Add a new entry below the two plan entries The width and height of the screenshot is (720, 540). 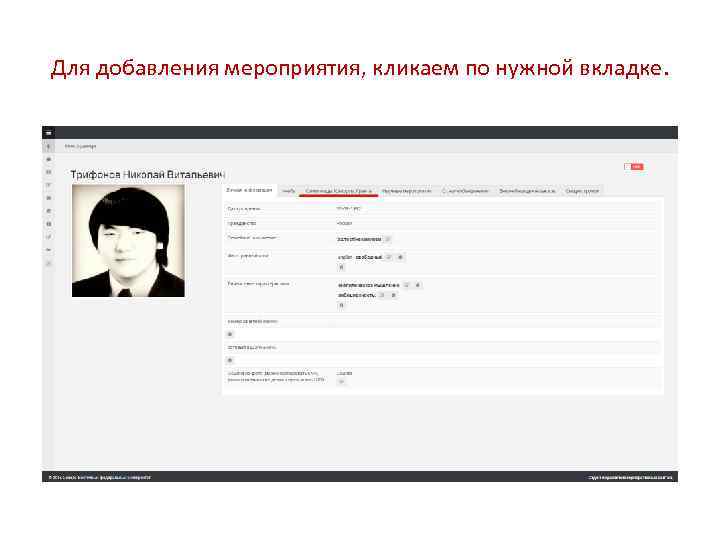click(x=341, y=305)
